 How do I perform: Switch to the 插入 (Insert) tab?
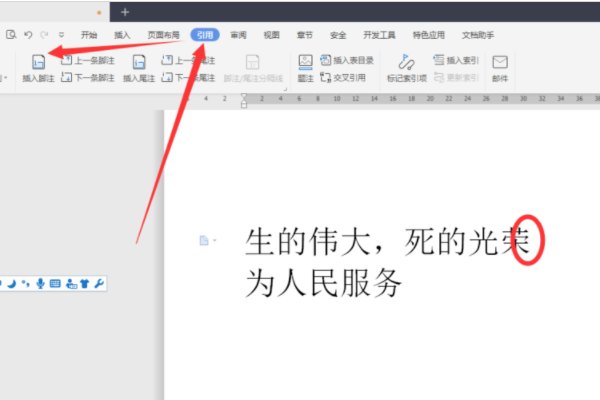tap(122, 35)
